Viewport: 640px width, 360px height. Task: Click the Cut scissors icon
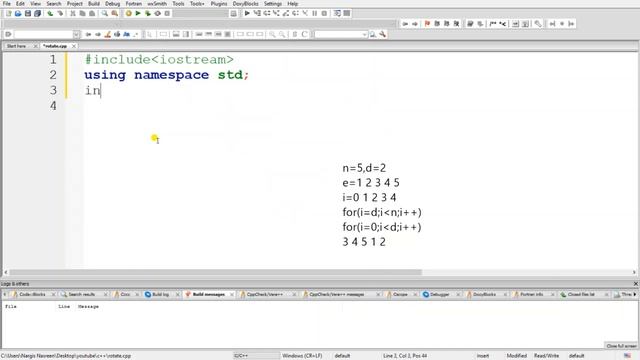(x=73, y=13)
